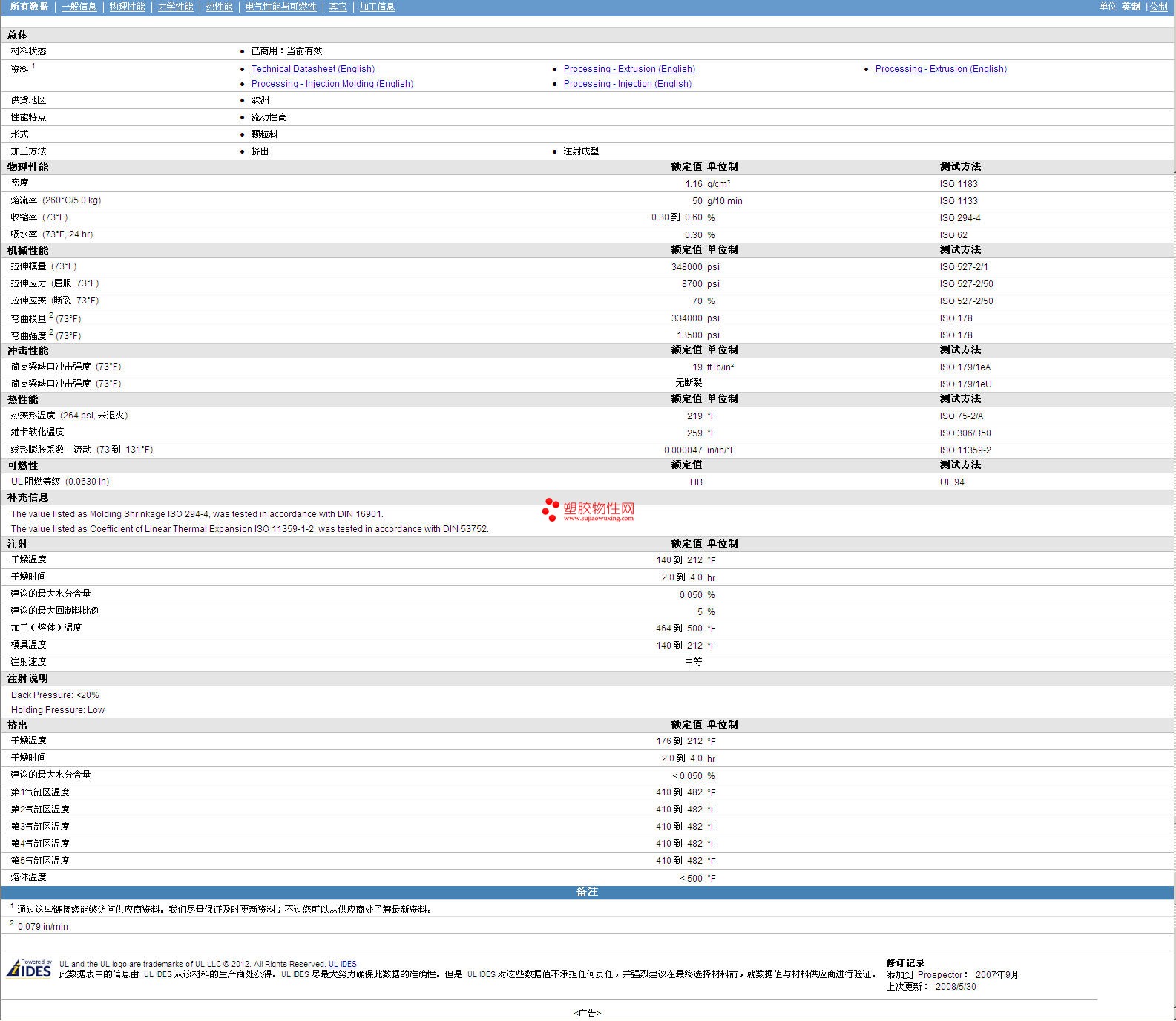The width and height of the screenshot is (1176, 1021).
Task: Select the density value 1.16
Action: pyautogui.click(x=694, y=184)
